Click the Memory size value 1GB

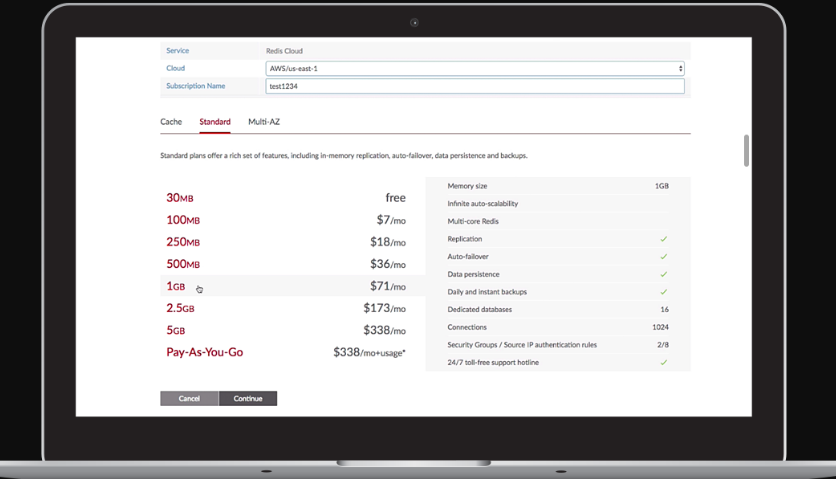(662, 186)
